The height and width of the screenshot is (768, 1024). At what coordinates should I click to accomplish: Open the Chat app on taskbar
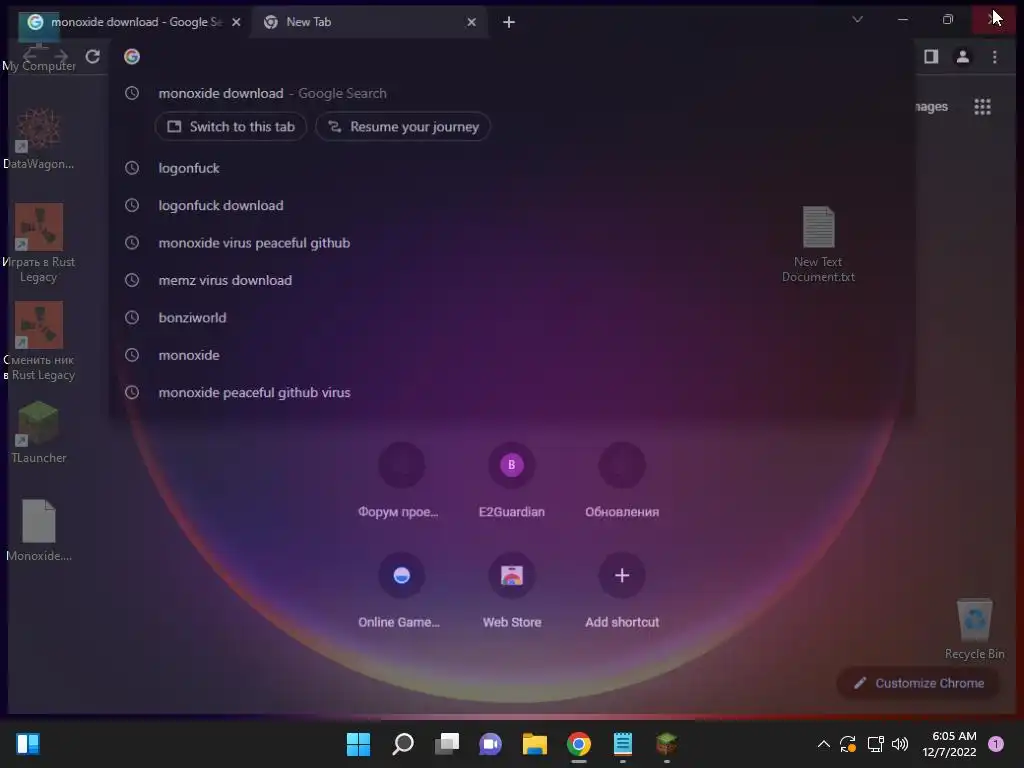click(x=490, y=744)
